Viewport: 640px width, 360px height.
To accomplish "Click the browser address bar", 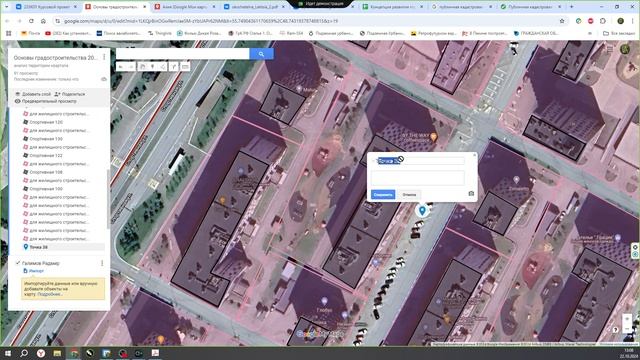I will [x=310, y=21].
